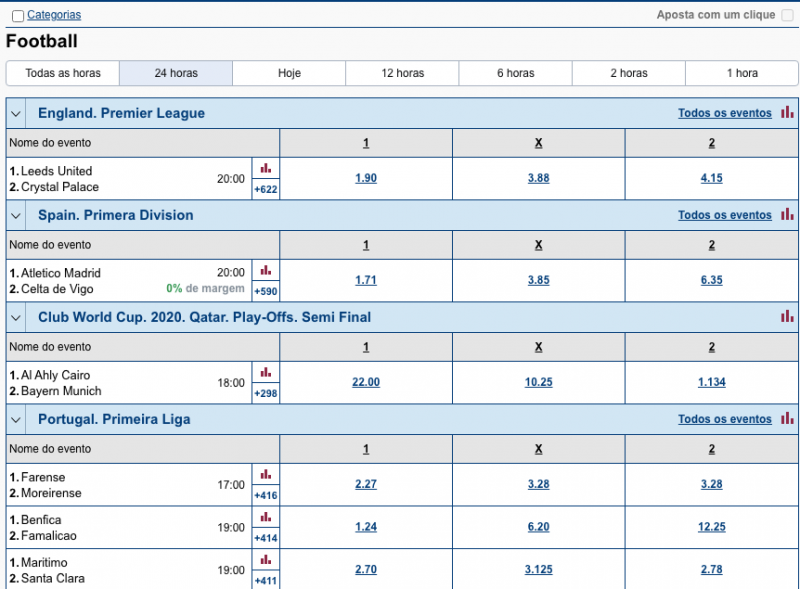
Task: Click chart icon in England Premier League header
Action: tap(787, 113)
